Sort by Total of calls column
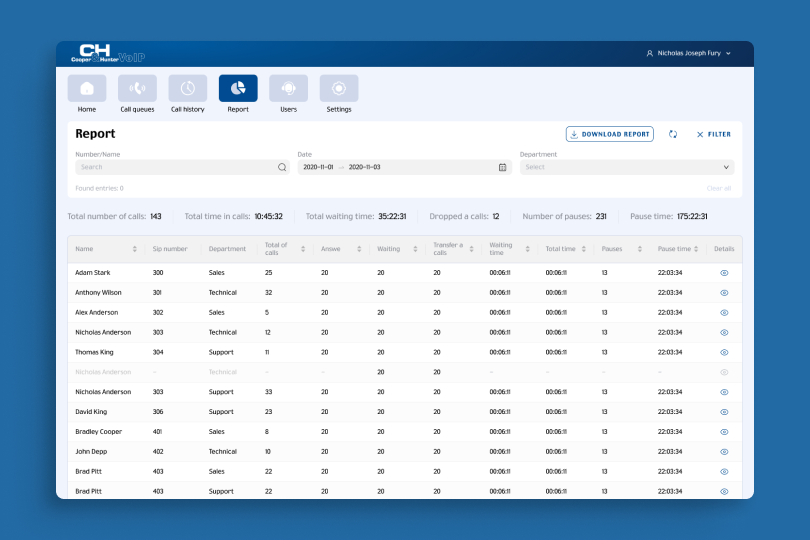The width and height of the screenshot is (810, 540). (303, 249)
